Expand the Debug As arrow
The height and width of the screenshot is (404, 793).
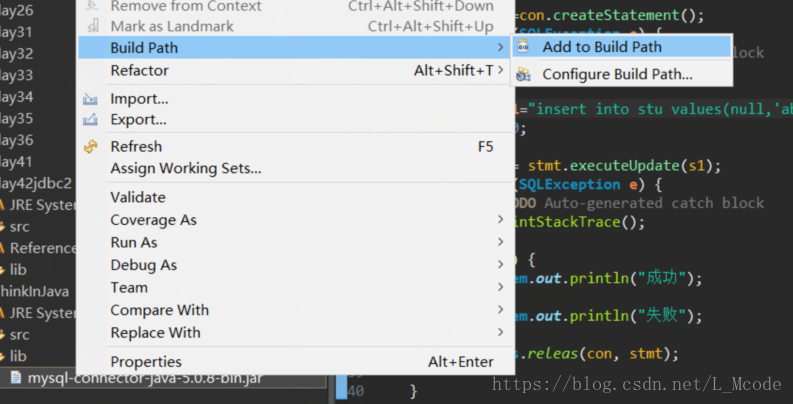tap(500, 264)
